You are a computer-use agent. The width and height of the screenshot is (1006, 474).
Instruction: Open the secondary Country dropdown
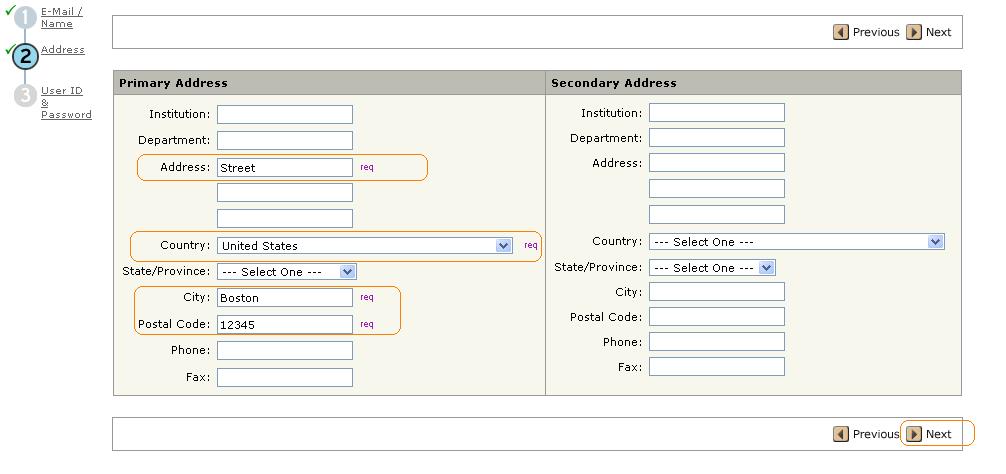tap(796, 242)
